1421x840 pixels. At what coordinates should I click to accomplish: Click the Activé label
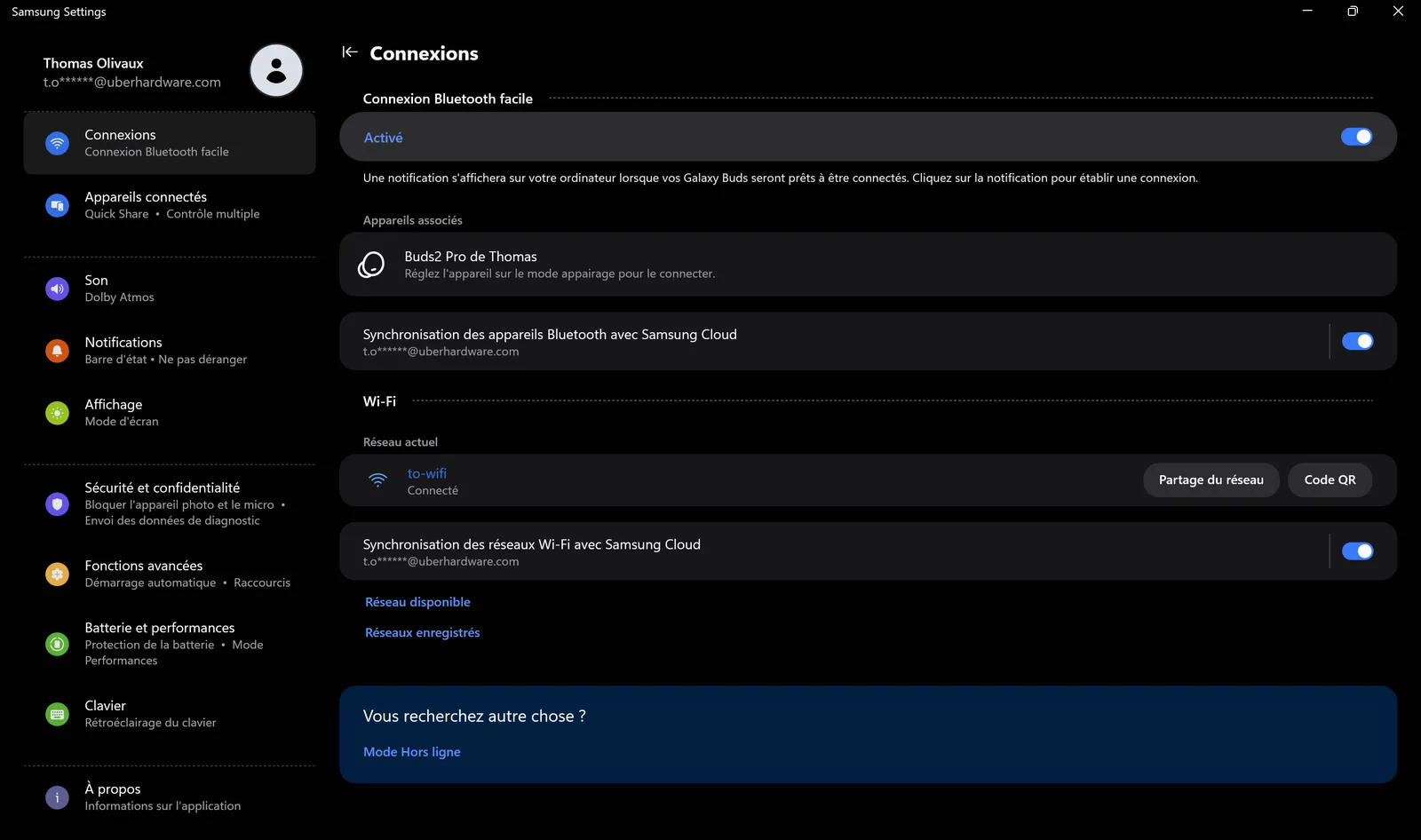point(384,138)
